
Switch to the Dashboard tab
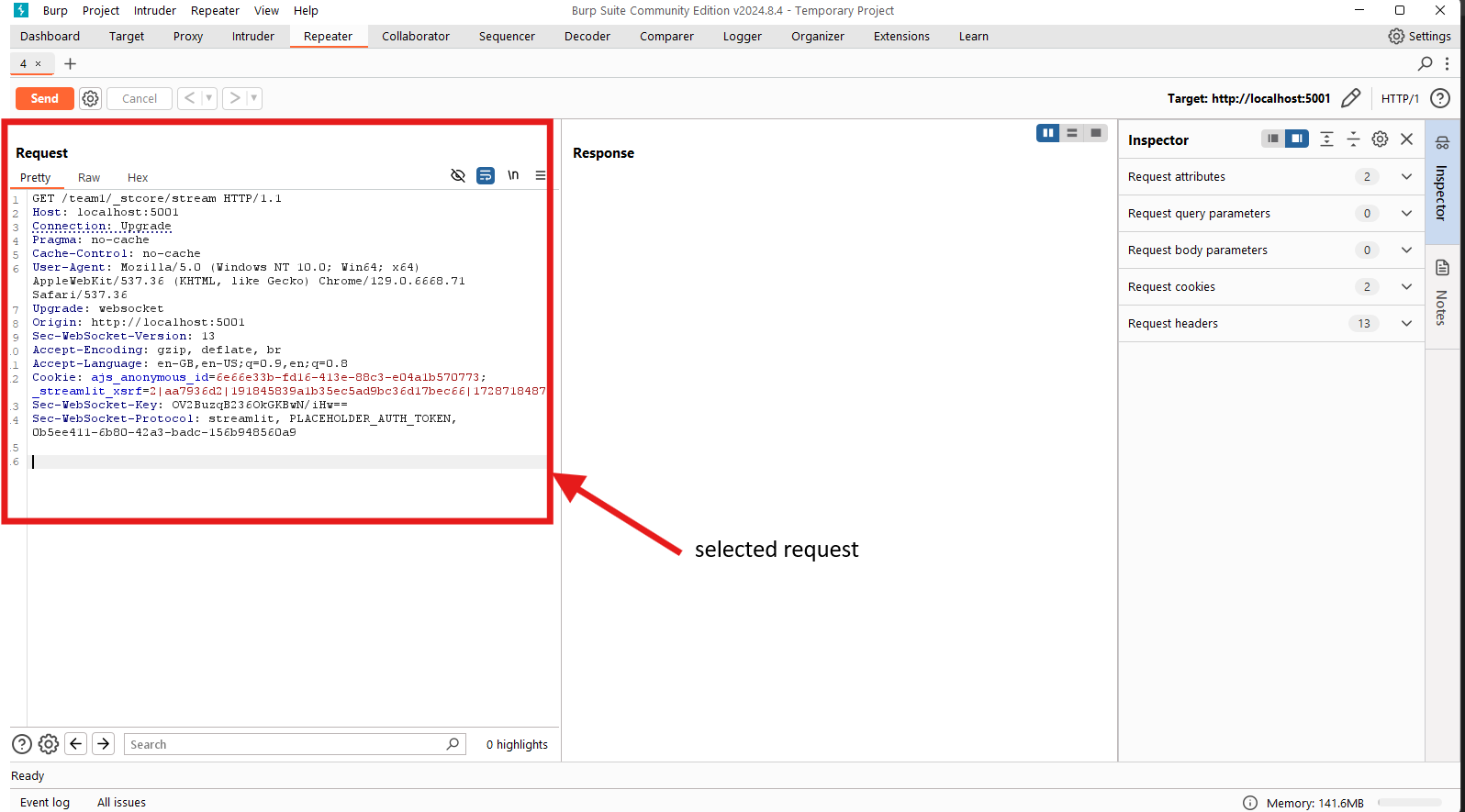[x=50, y=37]
